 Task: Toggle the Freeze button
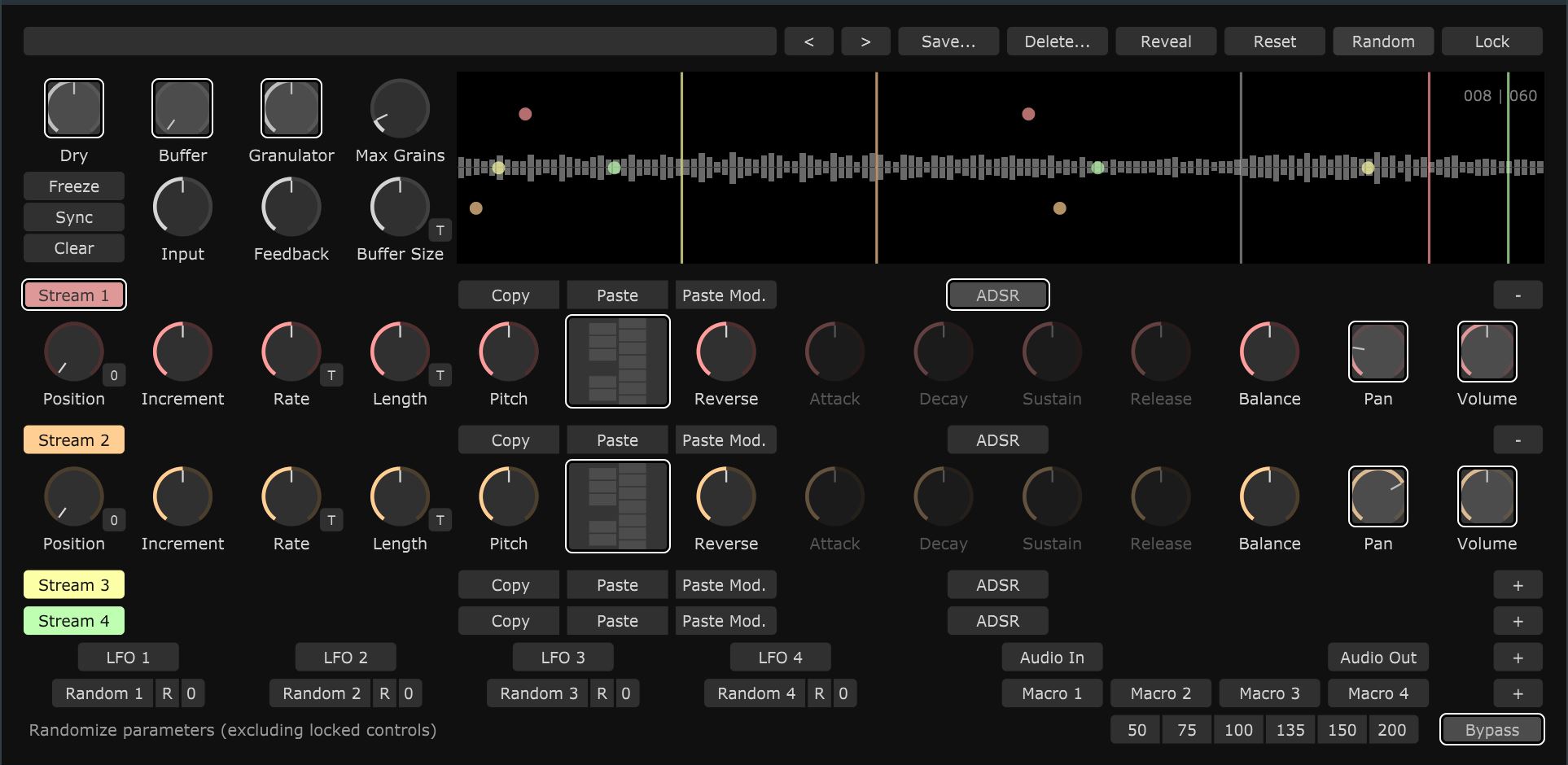(x=74, y=186)
